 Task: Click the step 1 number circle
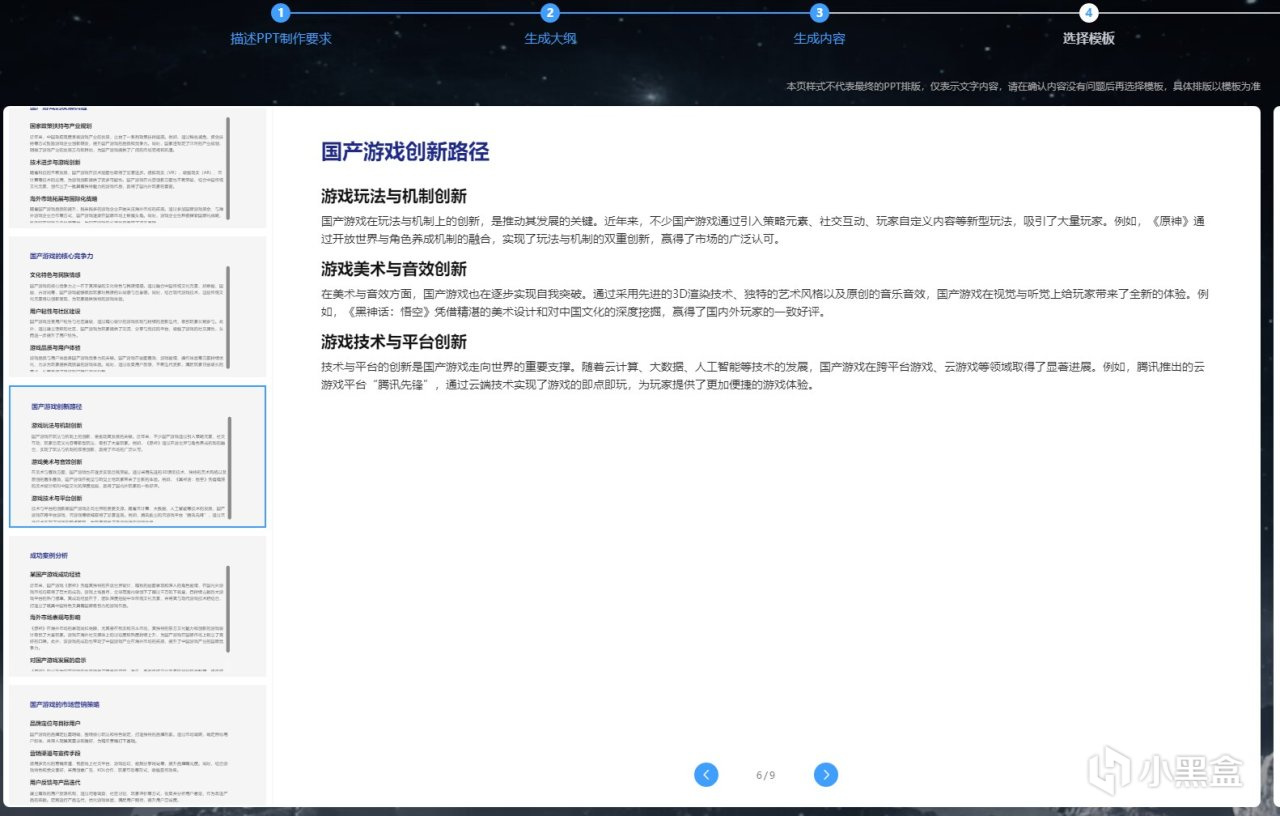click(x=281, y=13)
